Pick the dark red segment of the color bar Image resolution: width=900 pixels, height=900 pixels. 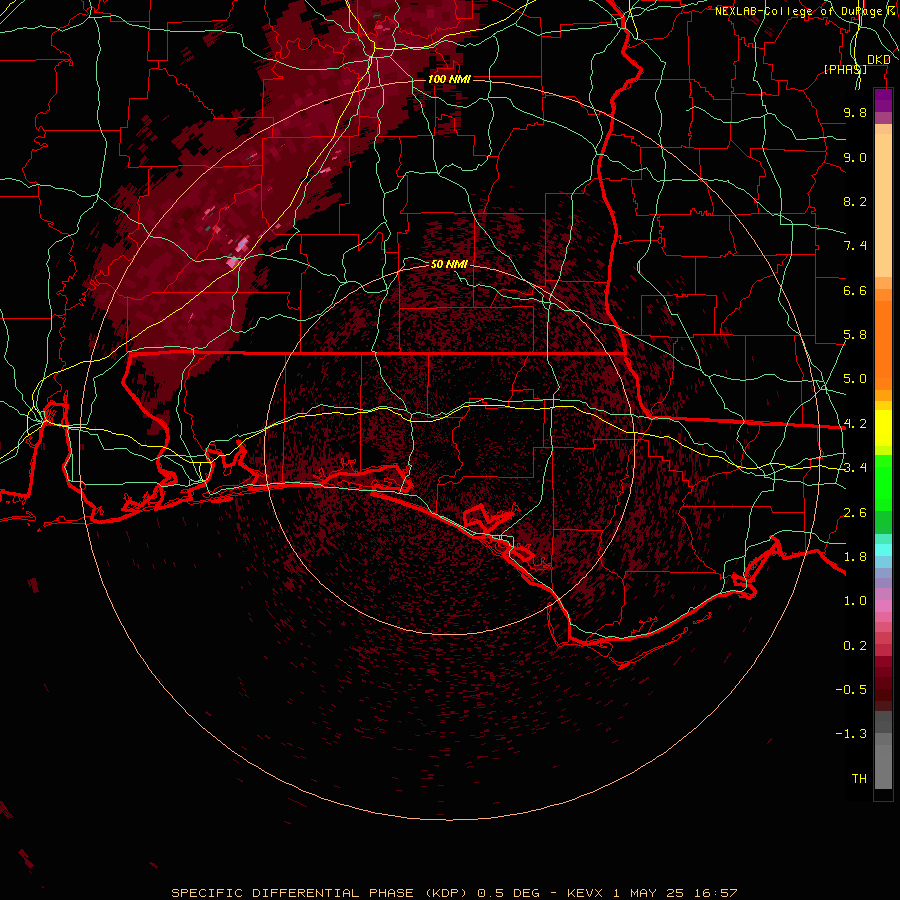883,683
